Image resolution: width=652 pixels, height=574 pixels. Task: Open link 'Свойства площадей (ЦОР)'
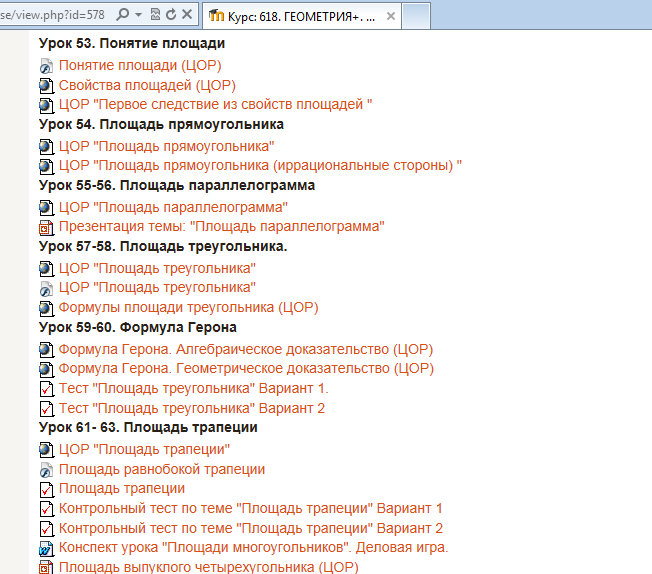[x=147, y=85]
